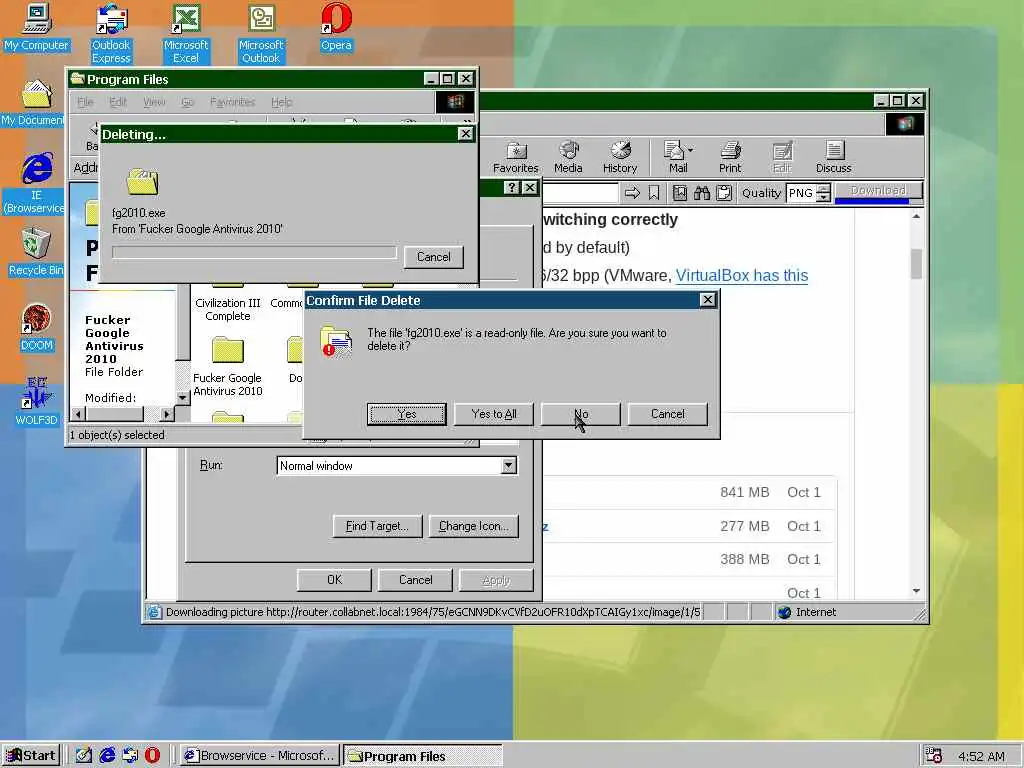Click No in Confirm File Delete
Screen dimensions: 1024x768
pos(581,414)
